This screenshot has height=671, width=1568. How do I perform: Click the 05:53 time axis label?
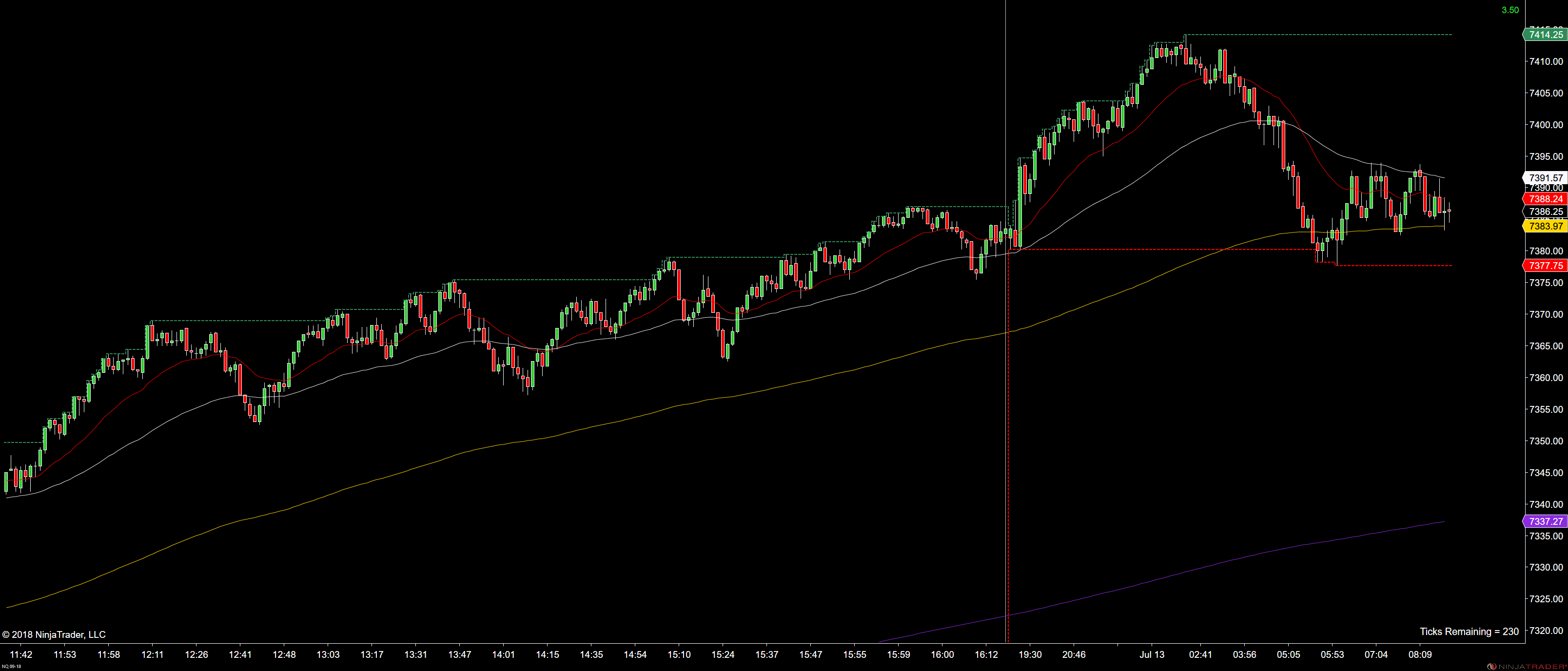pos(1333,654)
